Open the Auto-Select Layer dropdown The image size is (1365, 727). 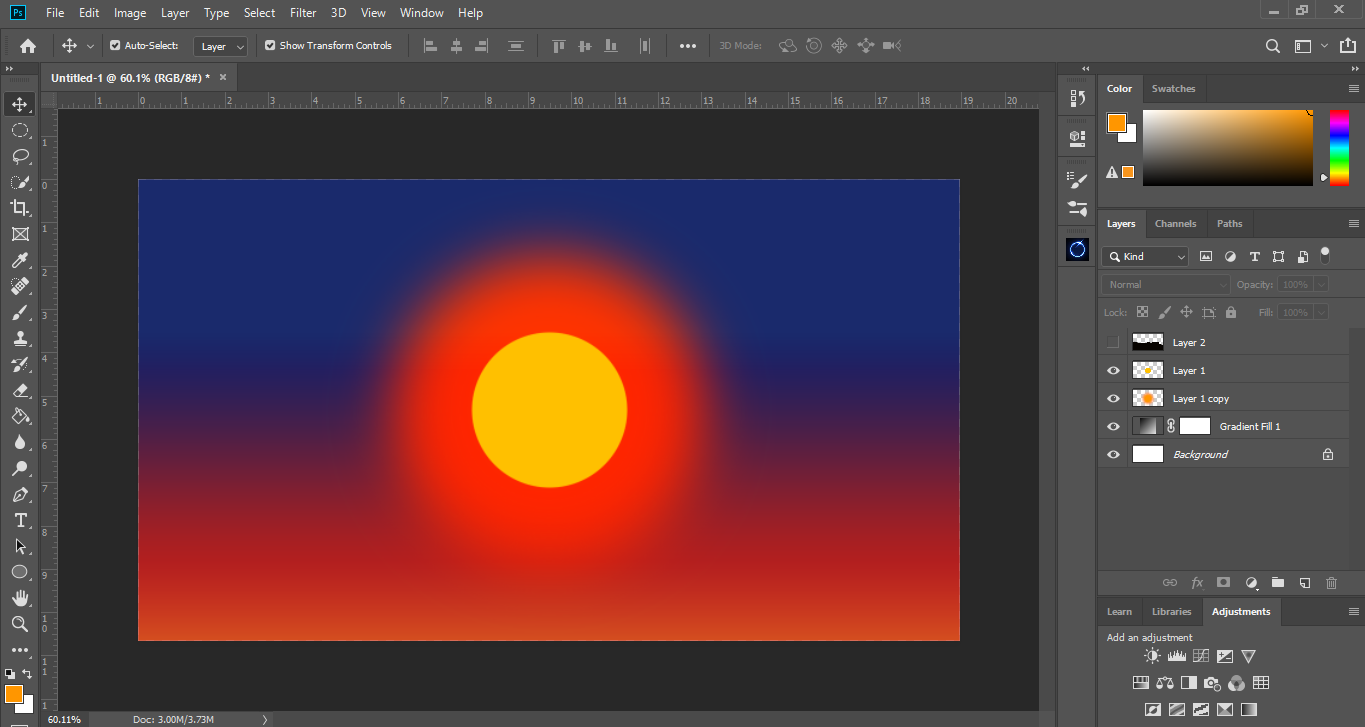[x=222, y=46]
